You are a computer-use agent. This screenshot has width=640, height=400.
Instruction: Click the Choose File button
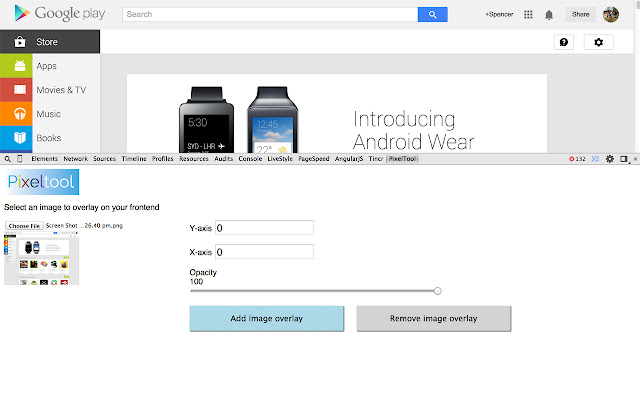[24, 226]
